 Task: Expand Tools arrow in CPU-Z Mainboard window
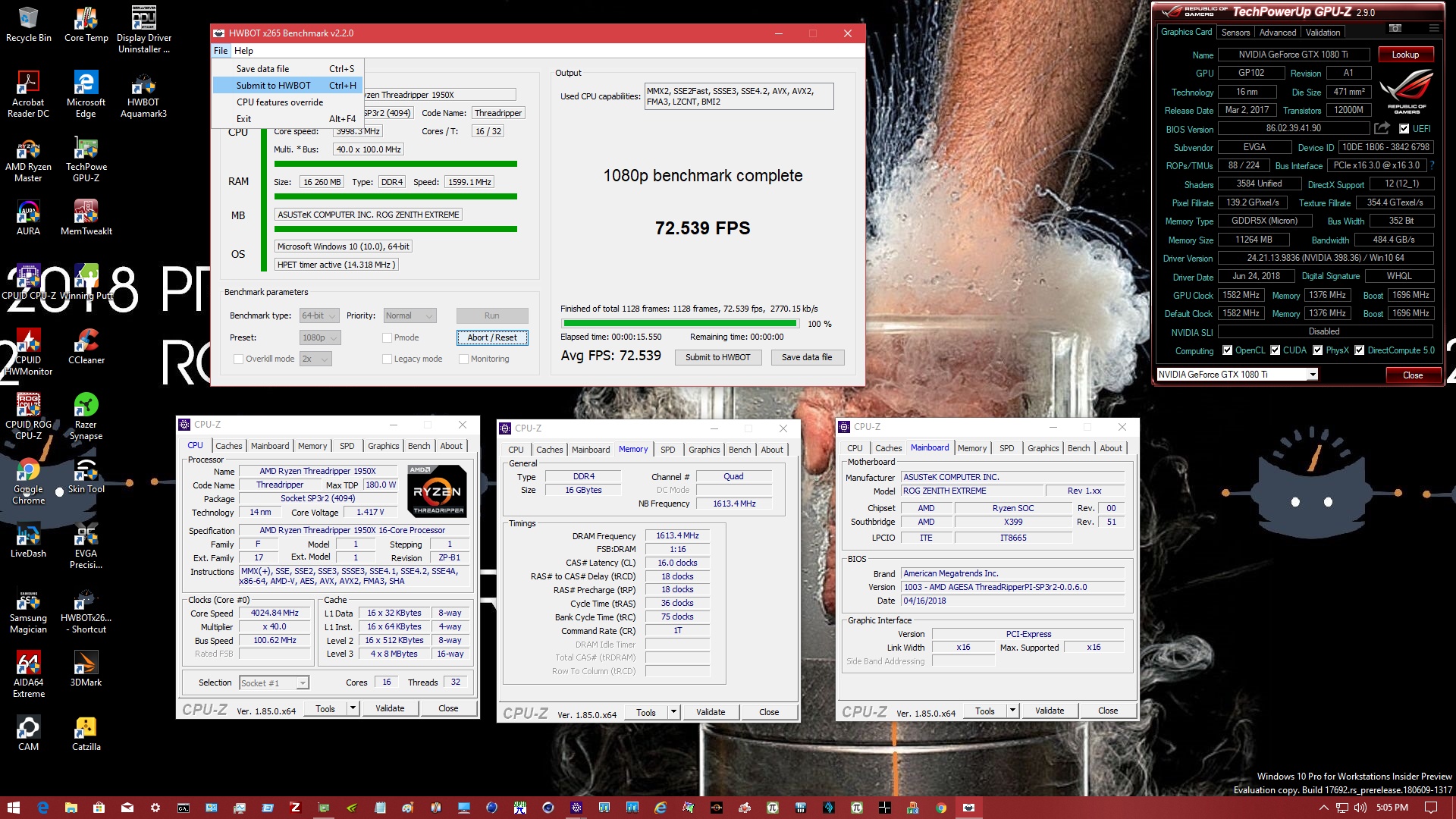point(1012,711)
